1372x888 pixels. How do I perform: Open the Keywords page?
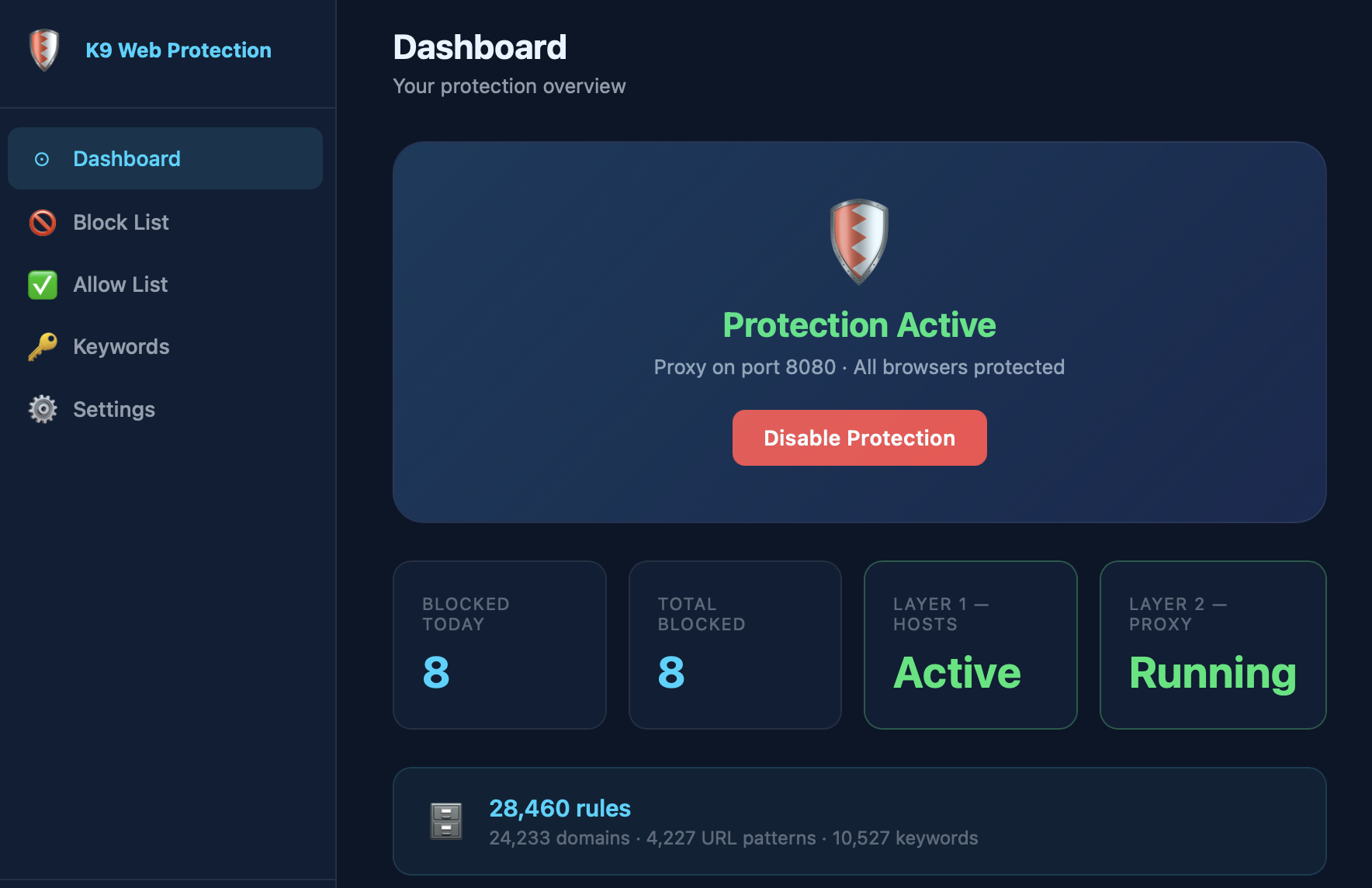(x=165, y=346)
